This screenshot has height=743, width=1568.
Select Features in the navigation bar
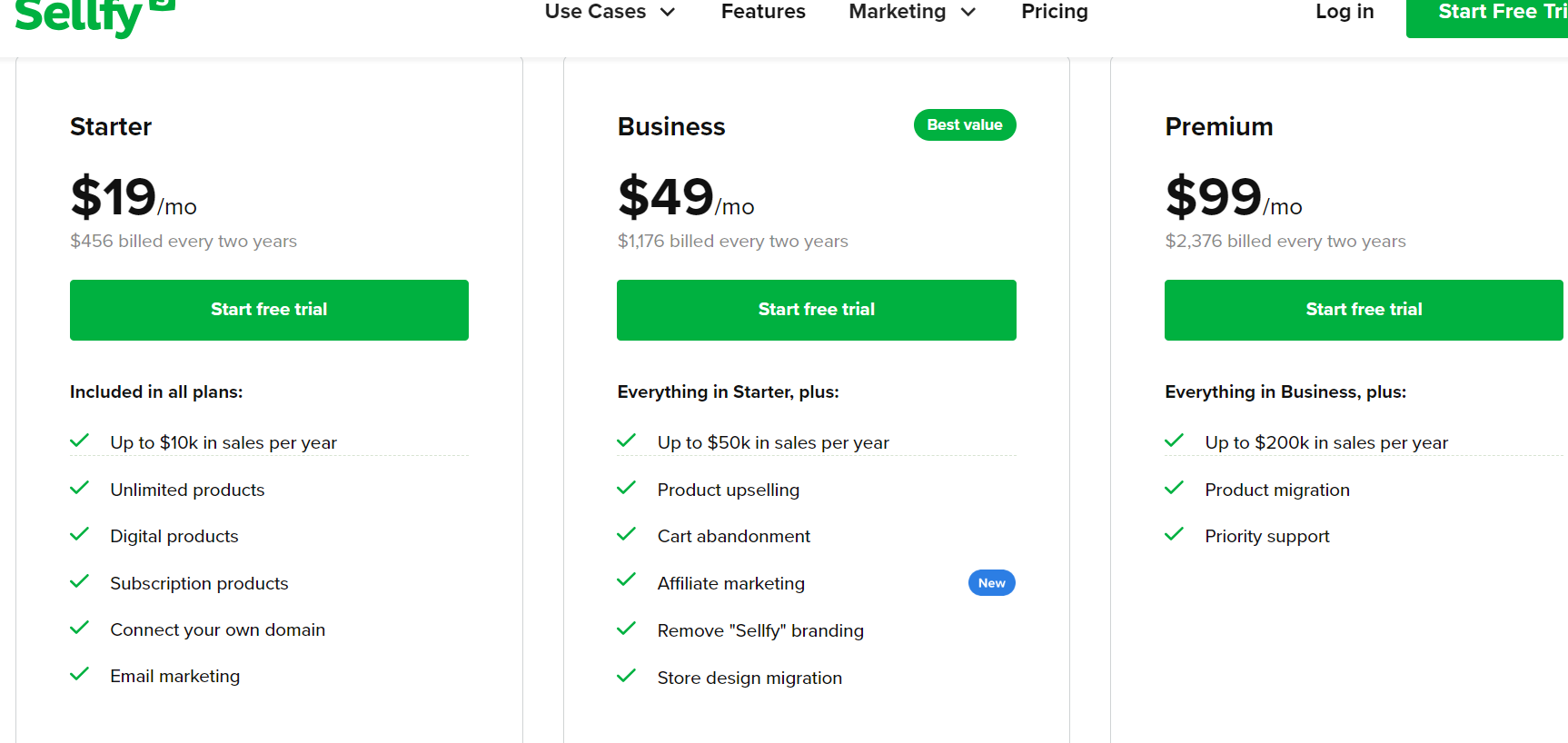(763, 12)
